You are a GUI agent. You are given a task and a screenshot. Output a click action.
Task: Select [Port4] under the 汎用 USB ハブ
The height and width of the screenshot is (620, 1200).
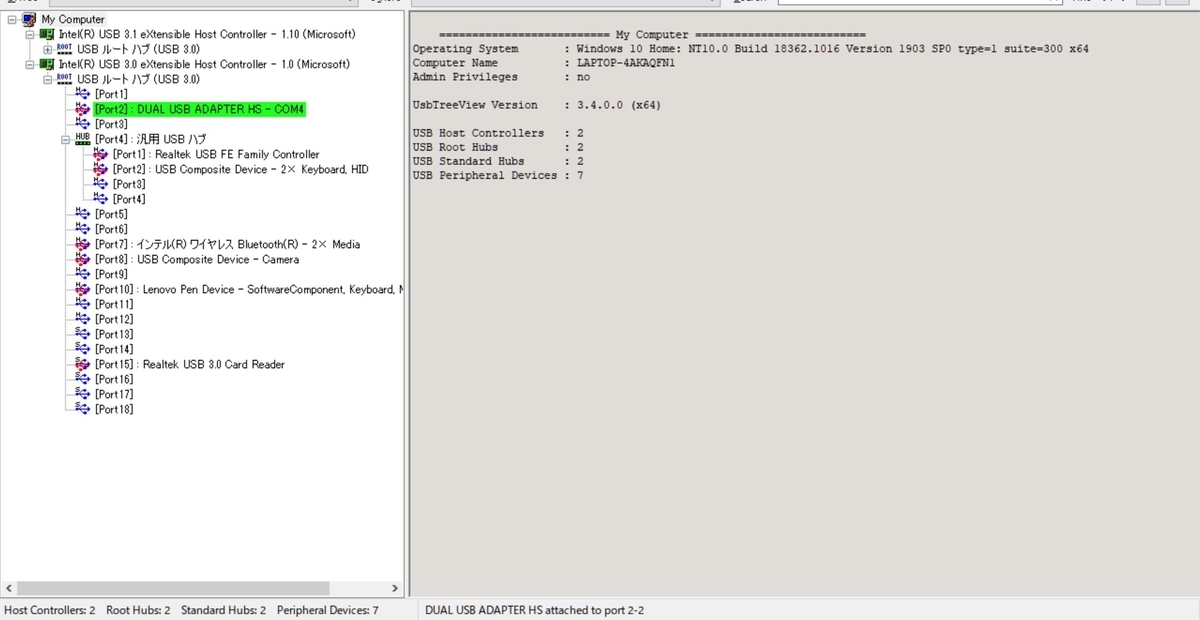click(129, 199)
